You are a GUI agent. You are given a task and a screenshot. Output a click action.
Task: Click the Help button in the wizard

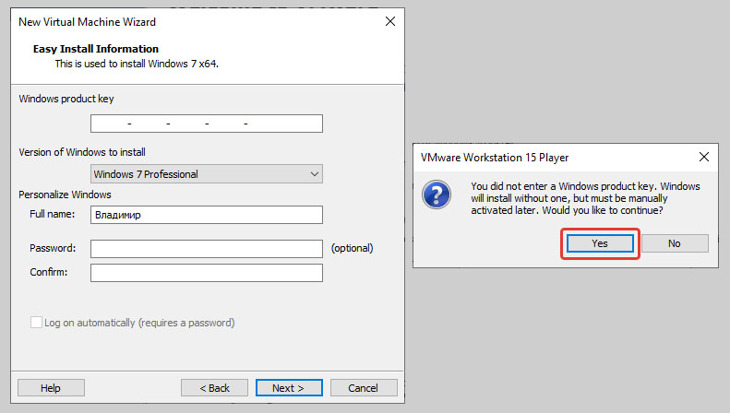point(51,388)
